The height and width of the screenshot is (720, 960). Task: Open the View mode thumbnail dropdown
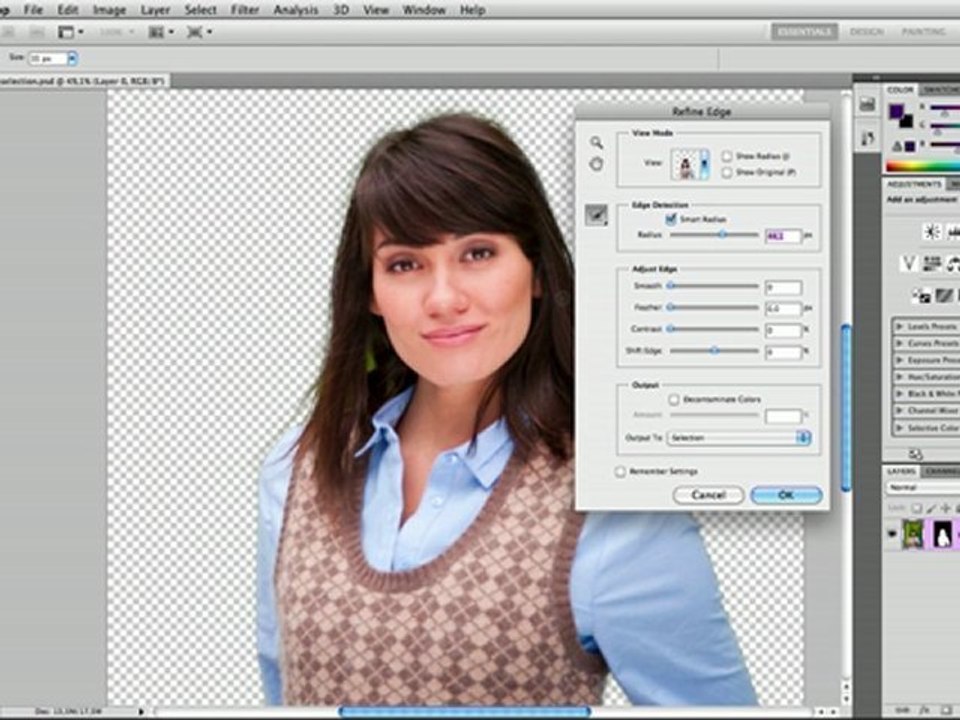[691, 164]
